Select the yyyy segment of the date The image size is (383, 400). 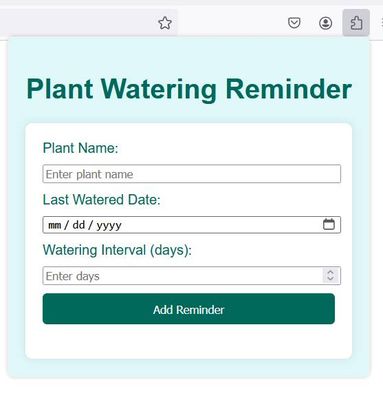109,226
